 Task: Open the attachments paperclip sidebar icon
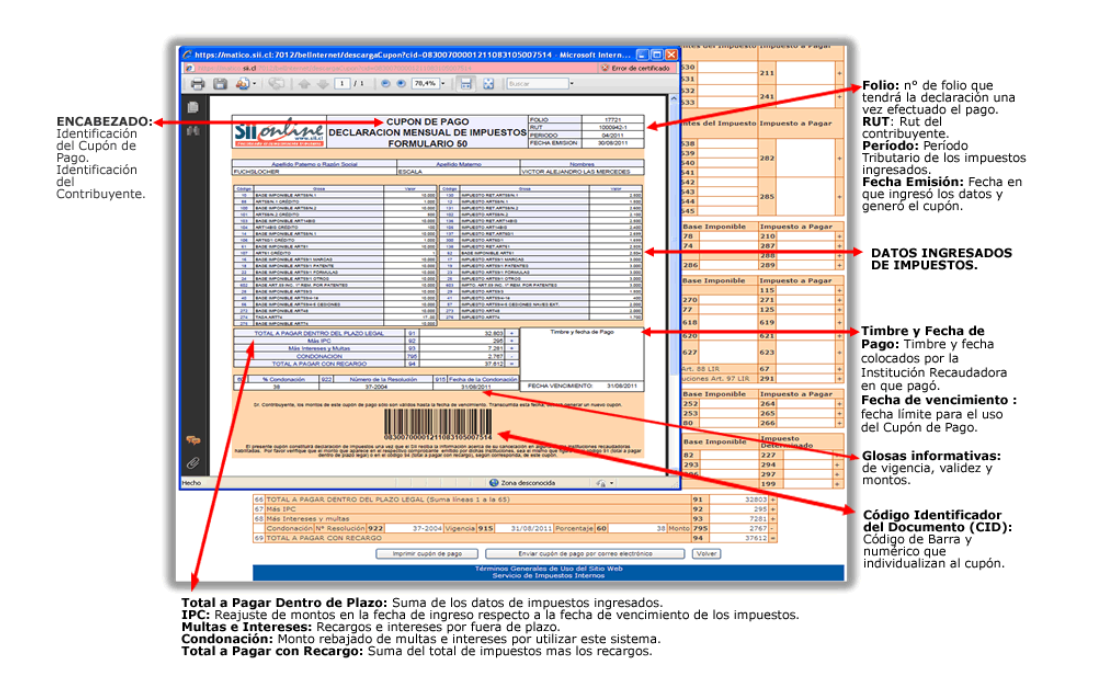[x=192, y=463]
